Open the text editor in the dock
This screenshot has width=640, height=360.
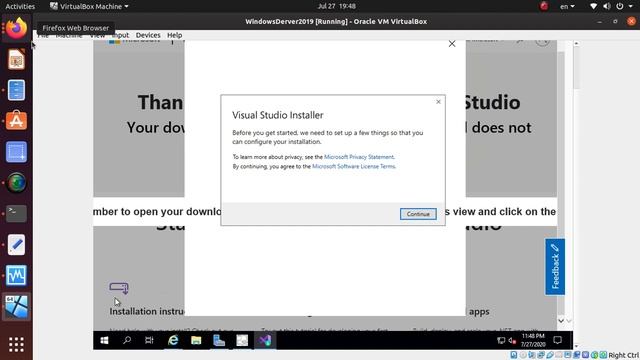[x=16, y=244]
